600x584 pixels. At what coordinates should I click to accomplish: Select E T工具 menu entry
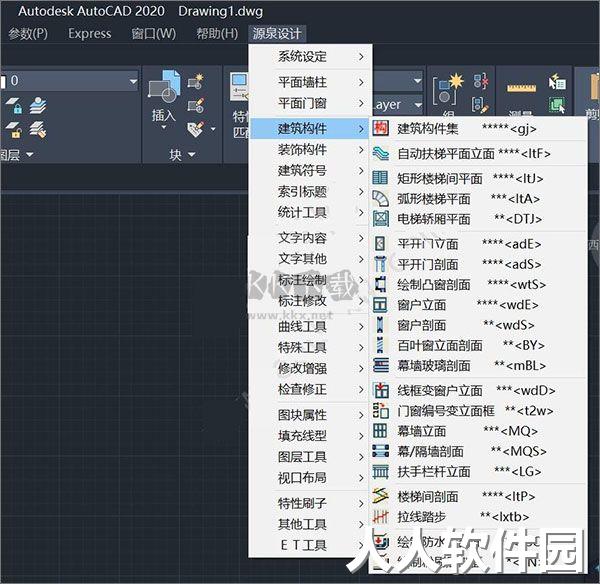click(309, 545)
